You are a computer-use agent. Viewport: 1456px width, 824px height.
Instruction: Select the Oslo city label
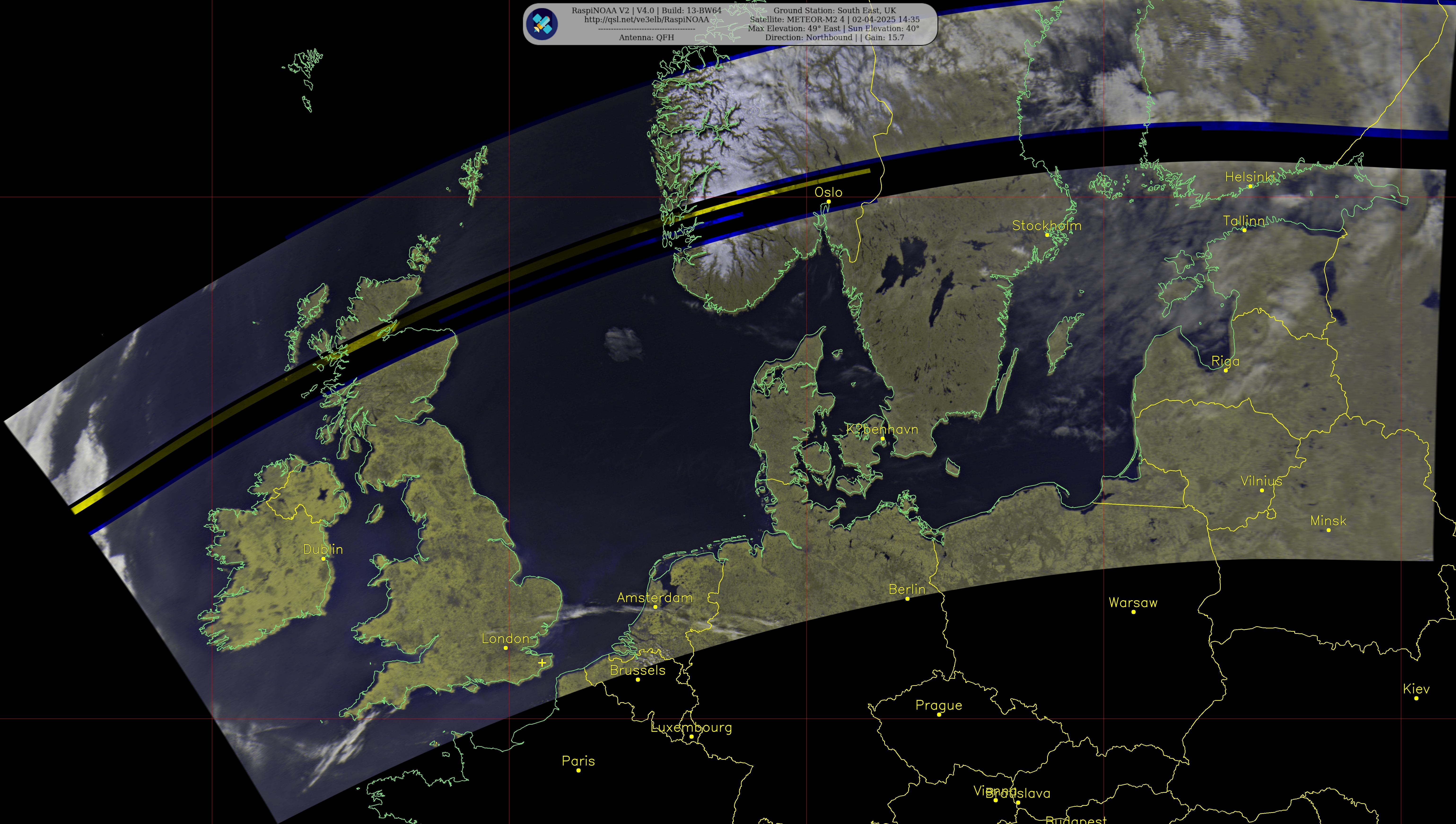pyautogui.click(x=828, y=193)
